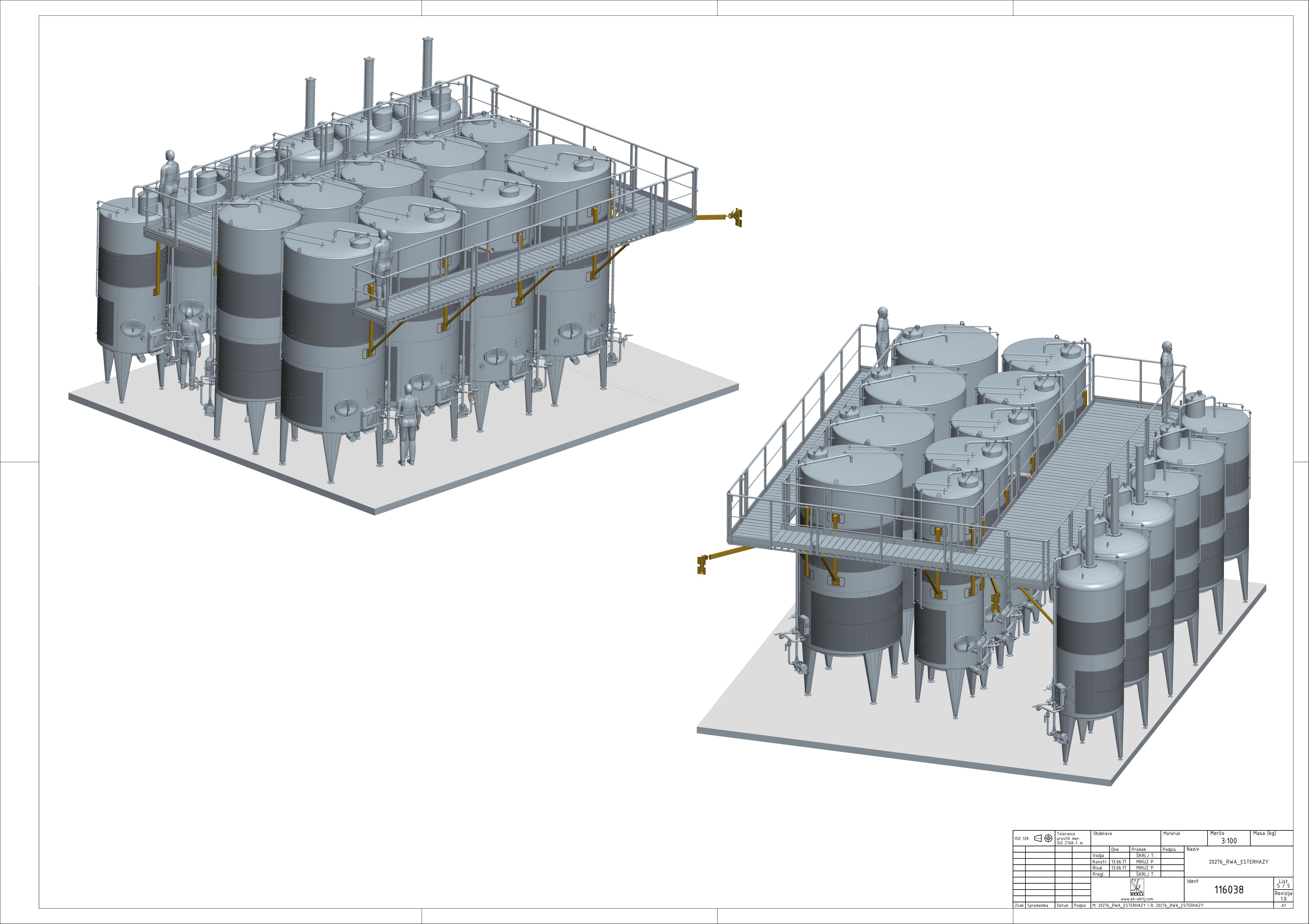The image size is (1309, 924).
Task: Click the Konstr. row label
Action: click(x=1100, y=862)
